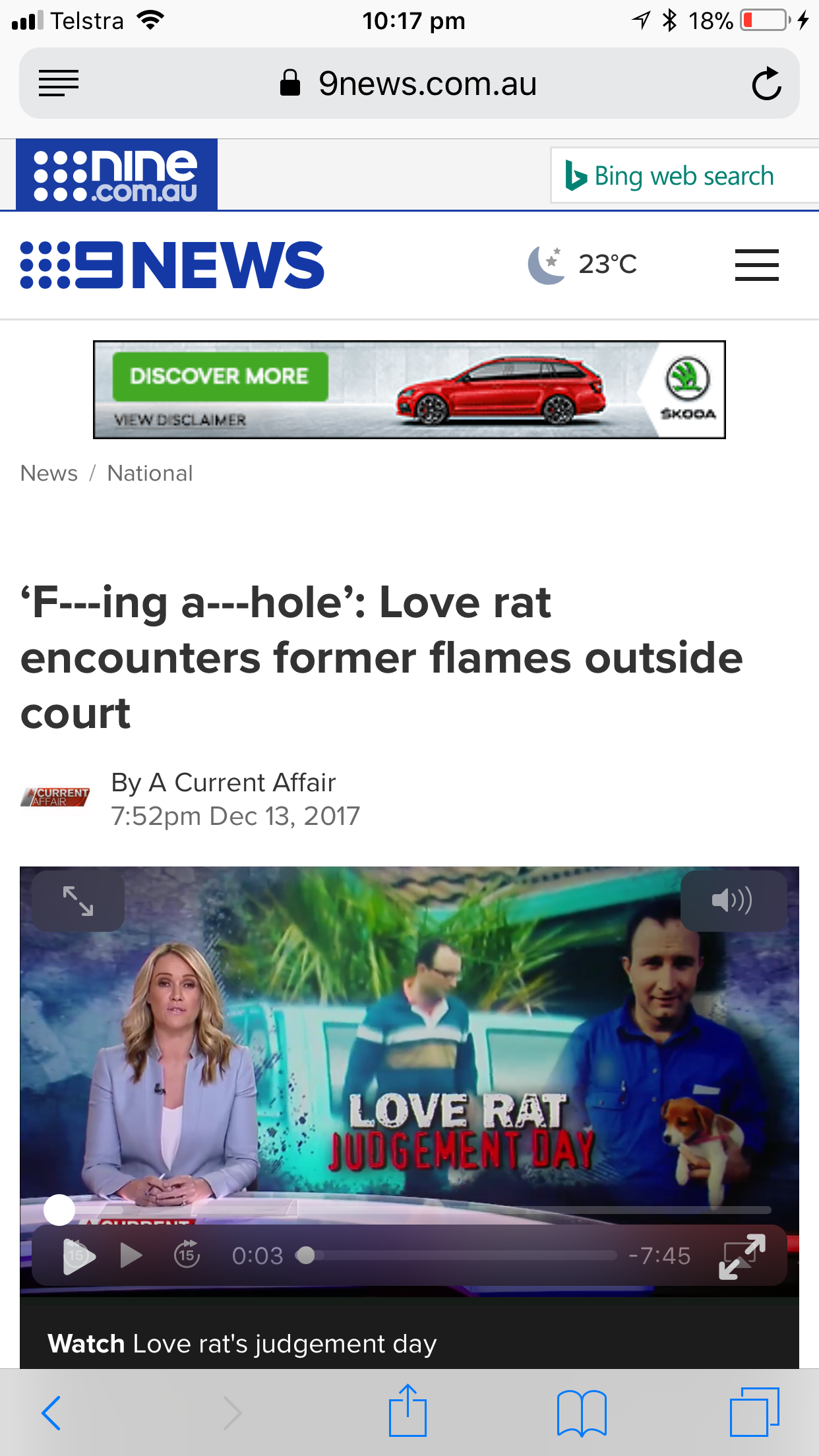Show open tabs in Safari
Viewport: 819px width, 1456px height.
click(x=754, y=1412)
